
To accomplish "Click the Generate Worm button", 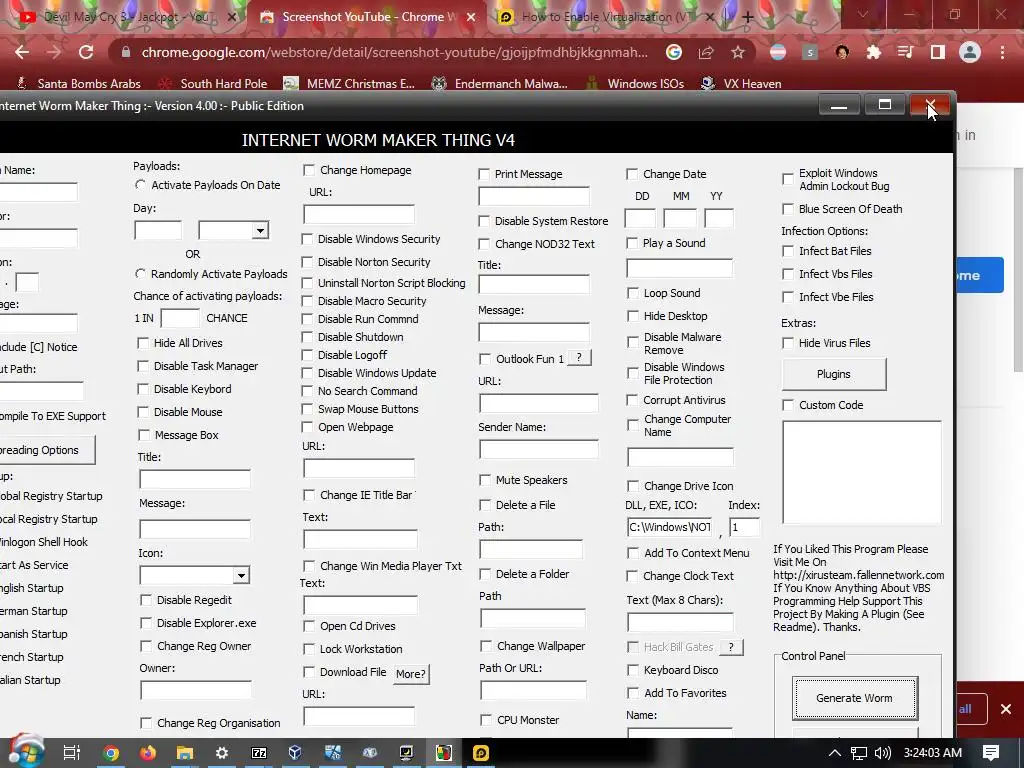I will pyautogui.click(x=854, y=698).
